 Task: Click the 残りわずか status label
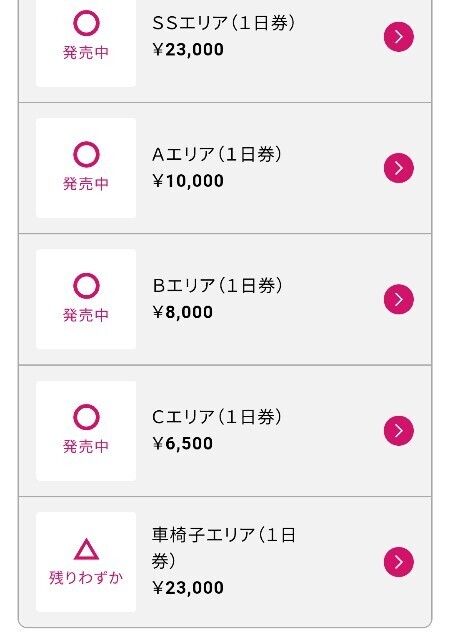click(86, 578)
